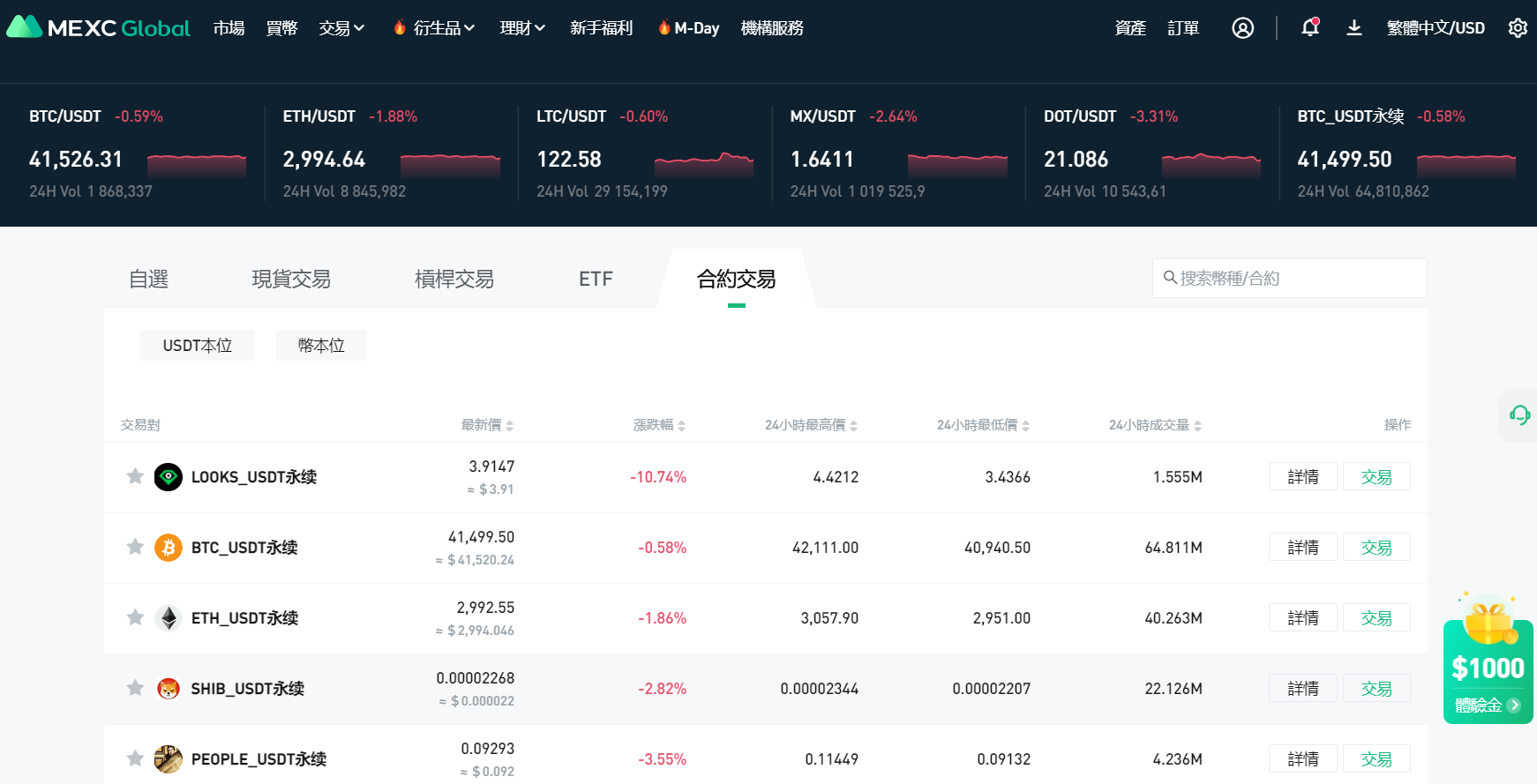Sort by 24小時最低價 column
The image size is (1537, 784).
tap(983, 425)
